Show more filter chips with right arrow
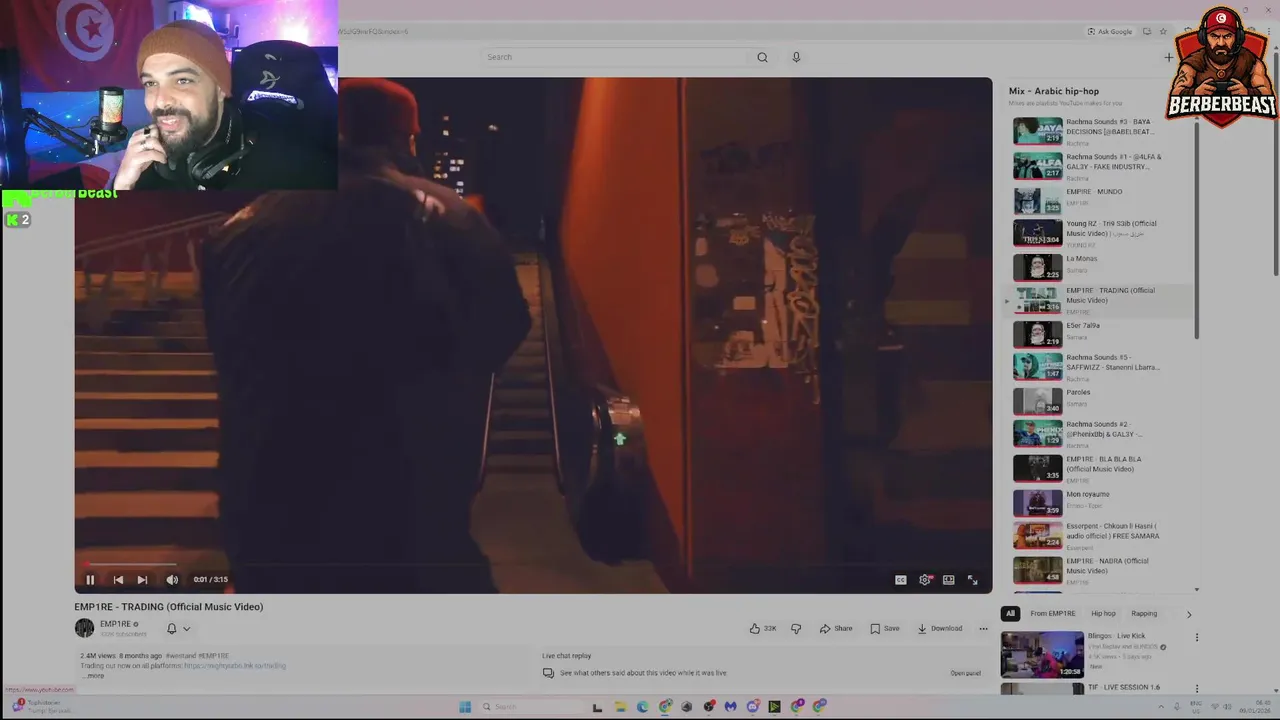 1189,614
